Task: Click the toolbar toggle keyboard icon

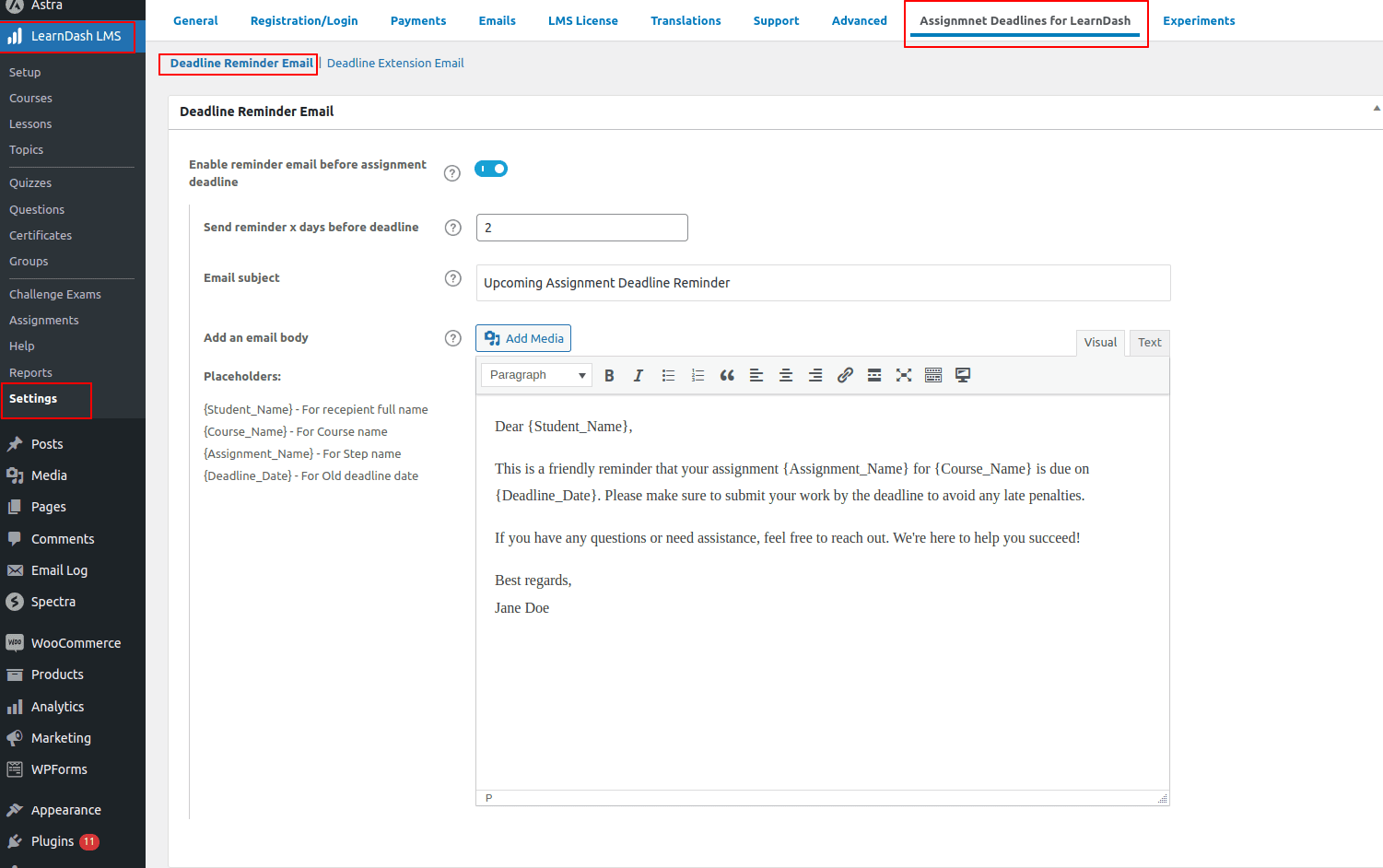Action: (933, 375)
